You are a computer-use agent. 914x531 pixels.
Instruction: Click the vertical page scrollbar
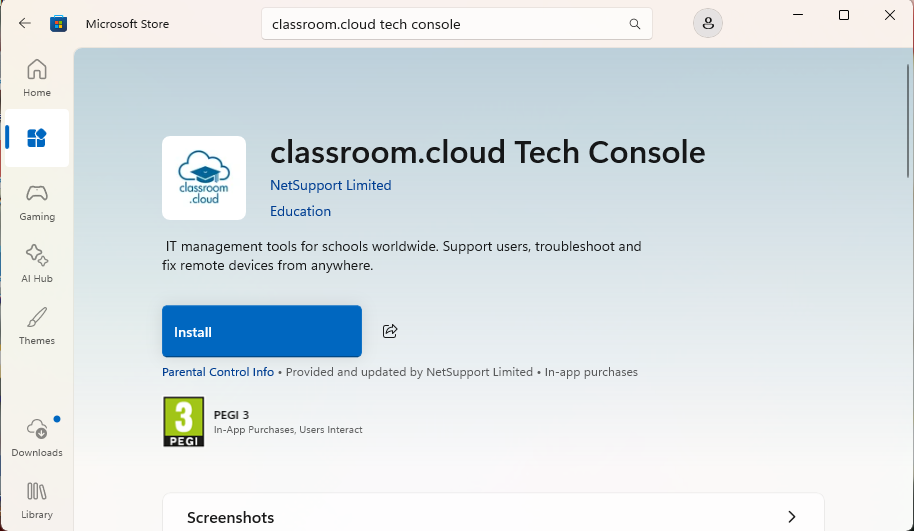908,121
